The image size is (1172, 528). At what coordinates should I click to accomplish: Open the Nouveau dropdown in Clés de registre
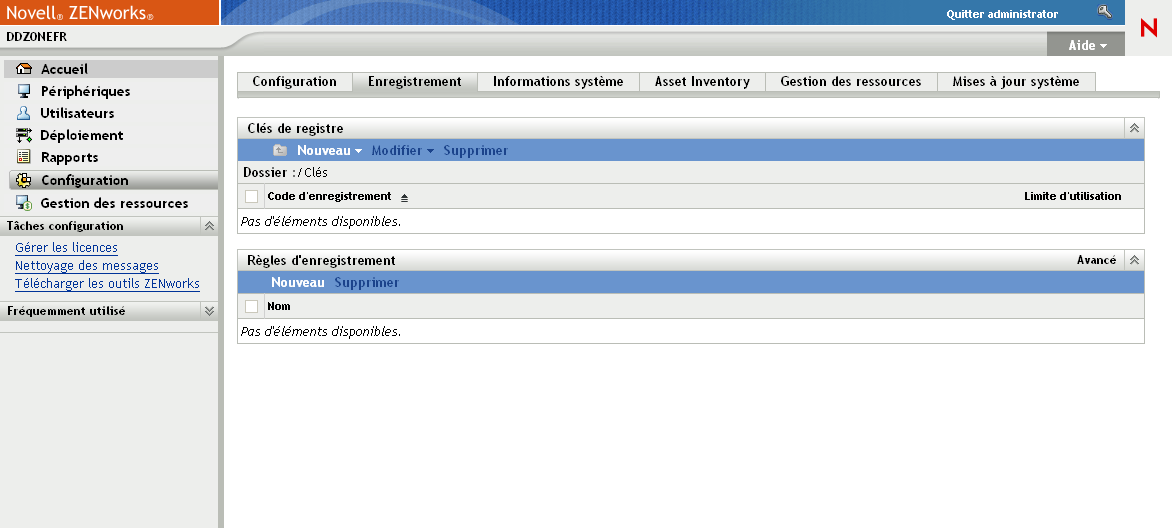[x=330, y=150]
